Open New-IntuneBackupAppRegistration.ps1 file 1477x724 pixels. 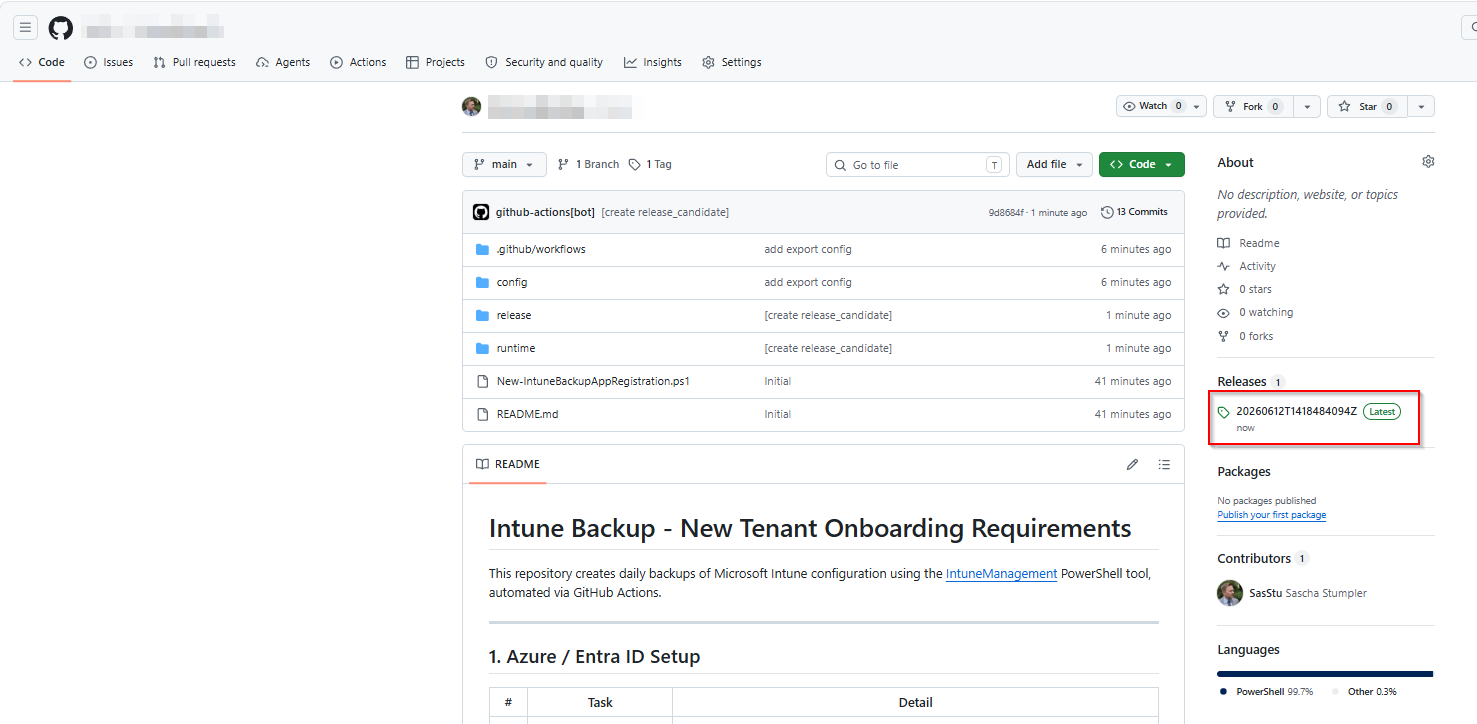tap(593, 381)
